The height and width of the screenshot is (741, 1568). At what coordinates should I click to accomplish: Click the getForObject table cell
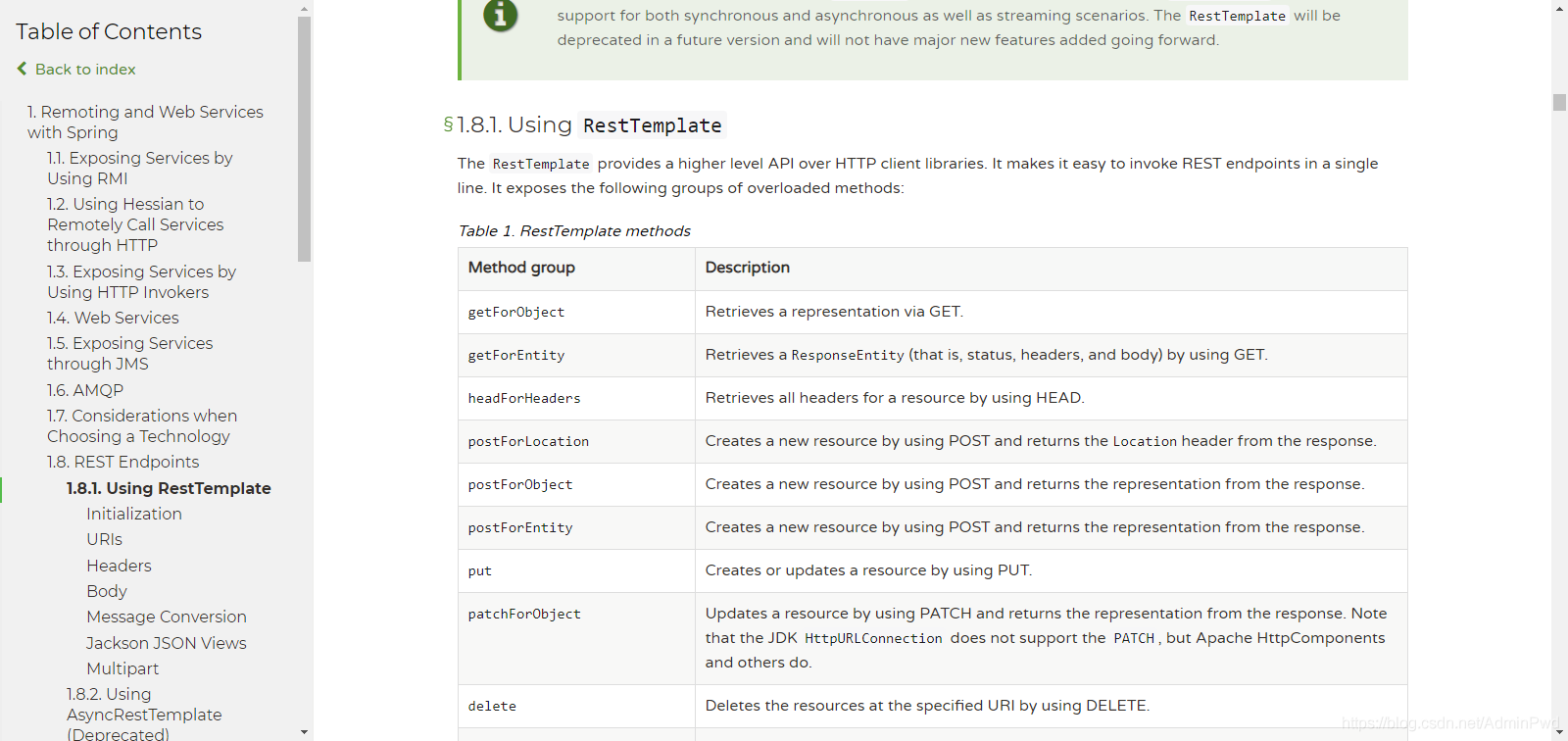tap(576, 312)
